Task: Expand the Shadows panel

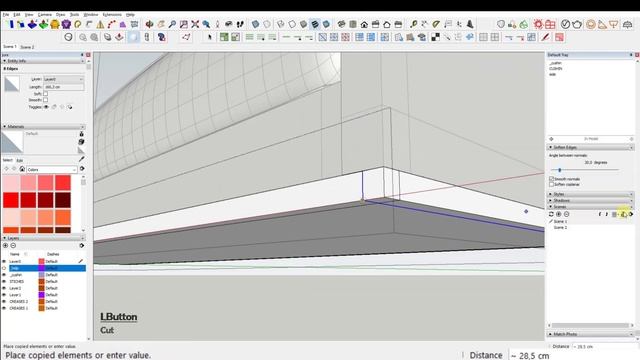Action: 590,201
